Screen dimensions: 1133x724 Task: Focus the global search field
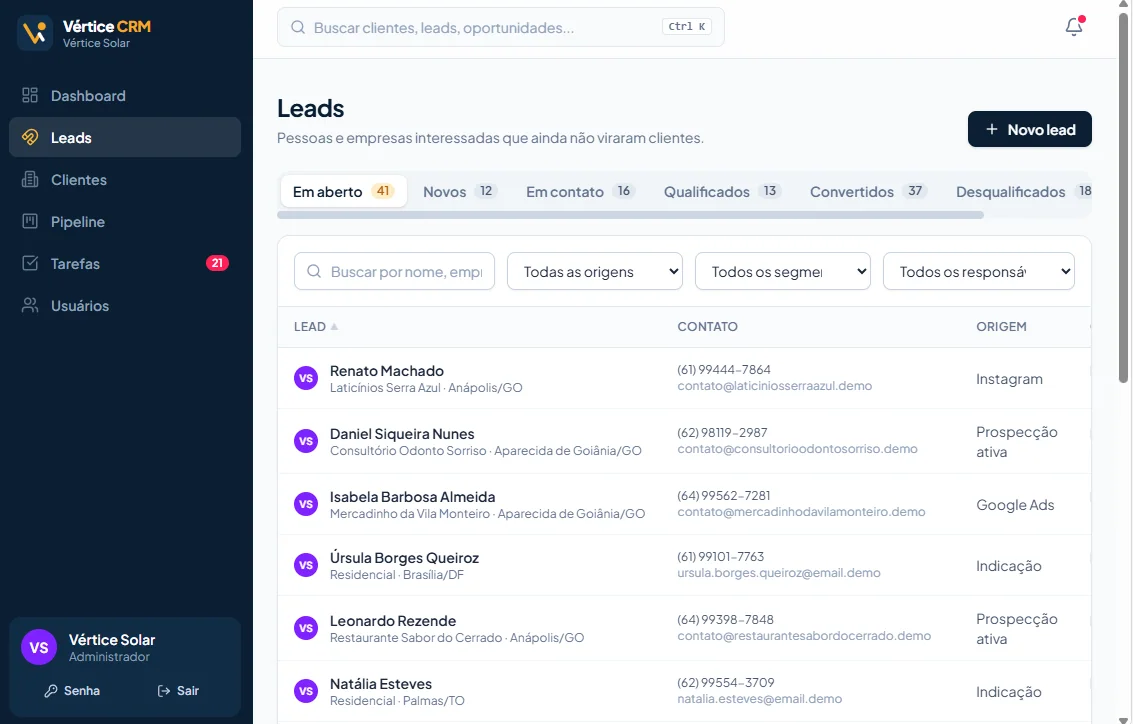[x=501, y=27]
